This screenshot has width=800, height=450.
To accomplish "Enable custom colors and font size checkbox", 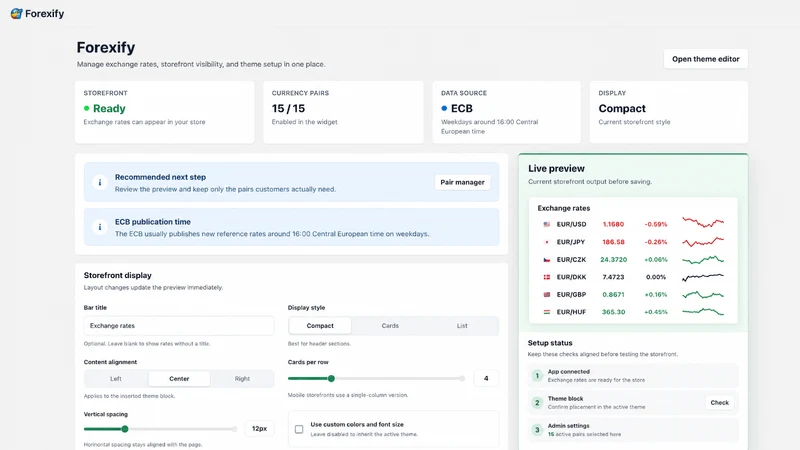I will click(299, 429).
